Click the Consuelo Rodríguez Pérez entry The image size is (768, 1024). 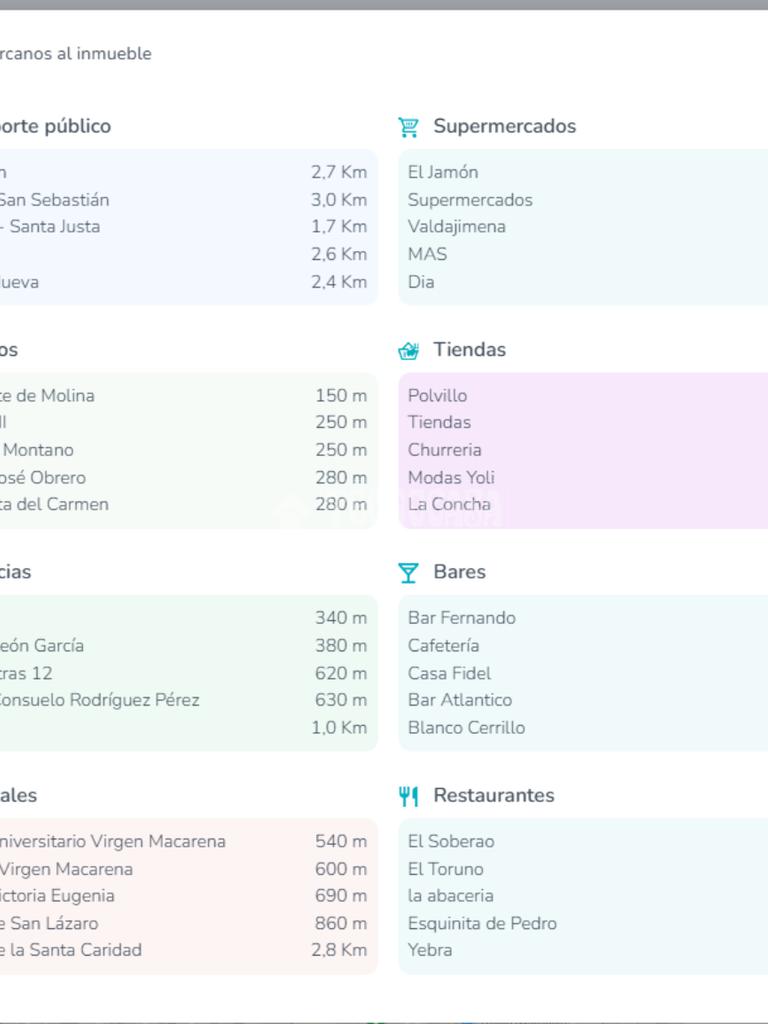tap(100, 700)
